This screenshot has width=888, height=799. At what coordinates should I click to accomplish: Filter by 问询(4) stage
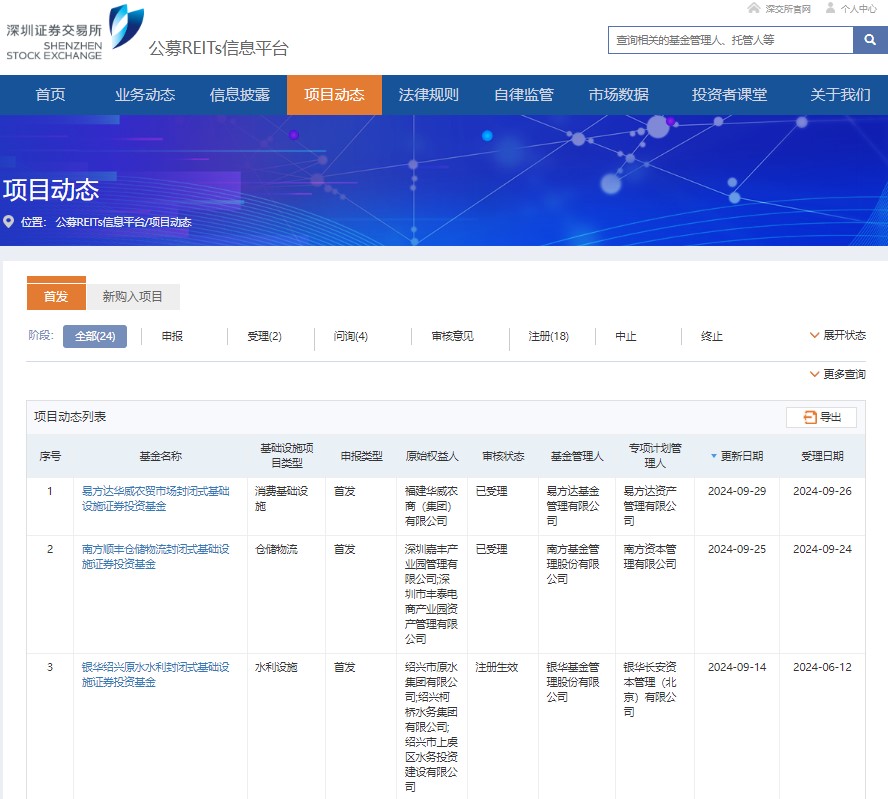coord(350,336)
